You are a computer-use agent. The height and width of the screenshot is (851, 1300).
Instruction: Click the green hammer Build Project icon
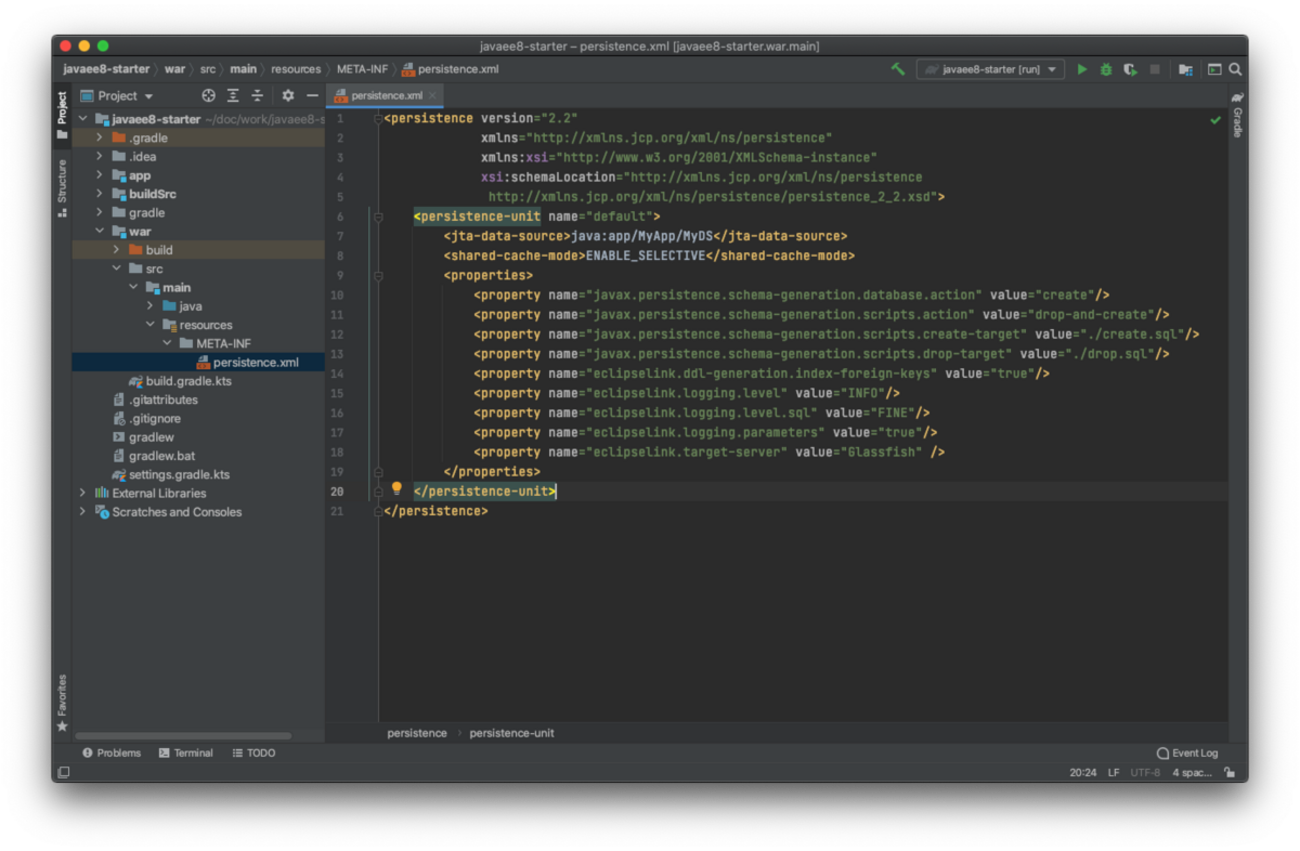tap(897, 69)
